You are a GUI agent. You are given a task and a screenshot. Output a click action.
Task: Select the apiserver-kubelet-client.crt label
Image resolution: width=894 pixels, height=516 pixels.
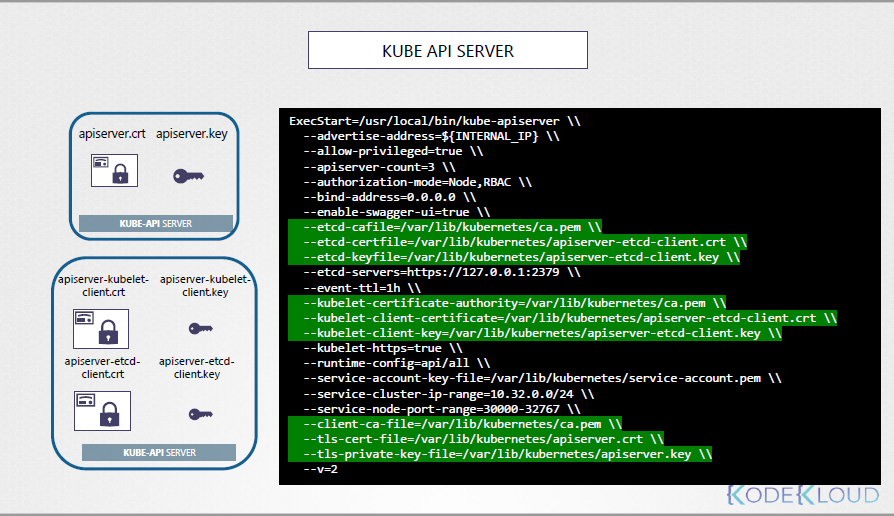[103, 286]
